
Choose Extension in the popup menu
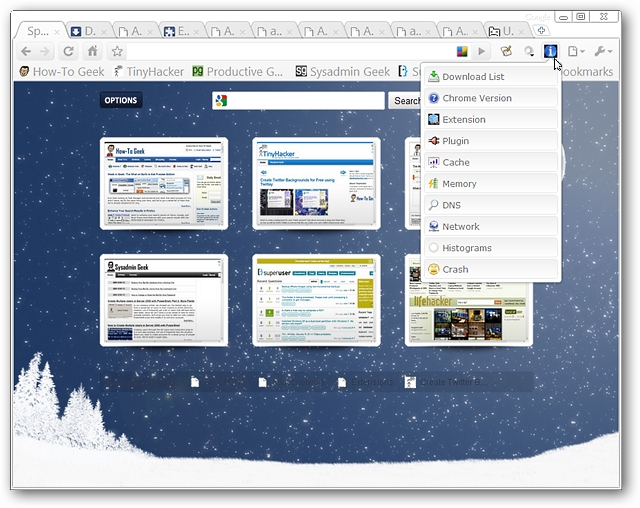(x=491, y=119)
